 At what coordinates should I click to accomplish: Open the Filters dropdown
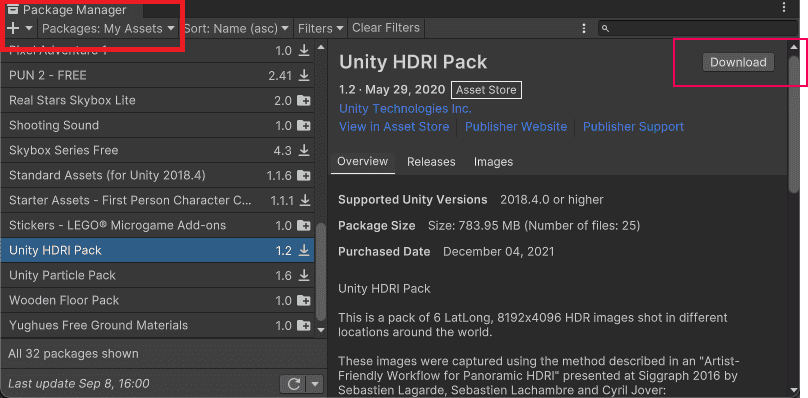pos(321,28)
